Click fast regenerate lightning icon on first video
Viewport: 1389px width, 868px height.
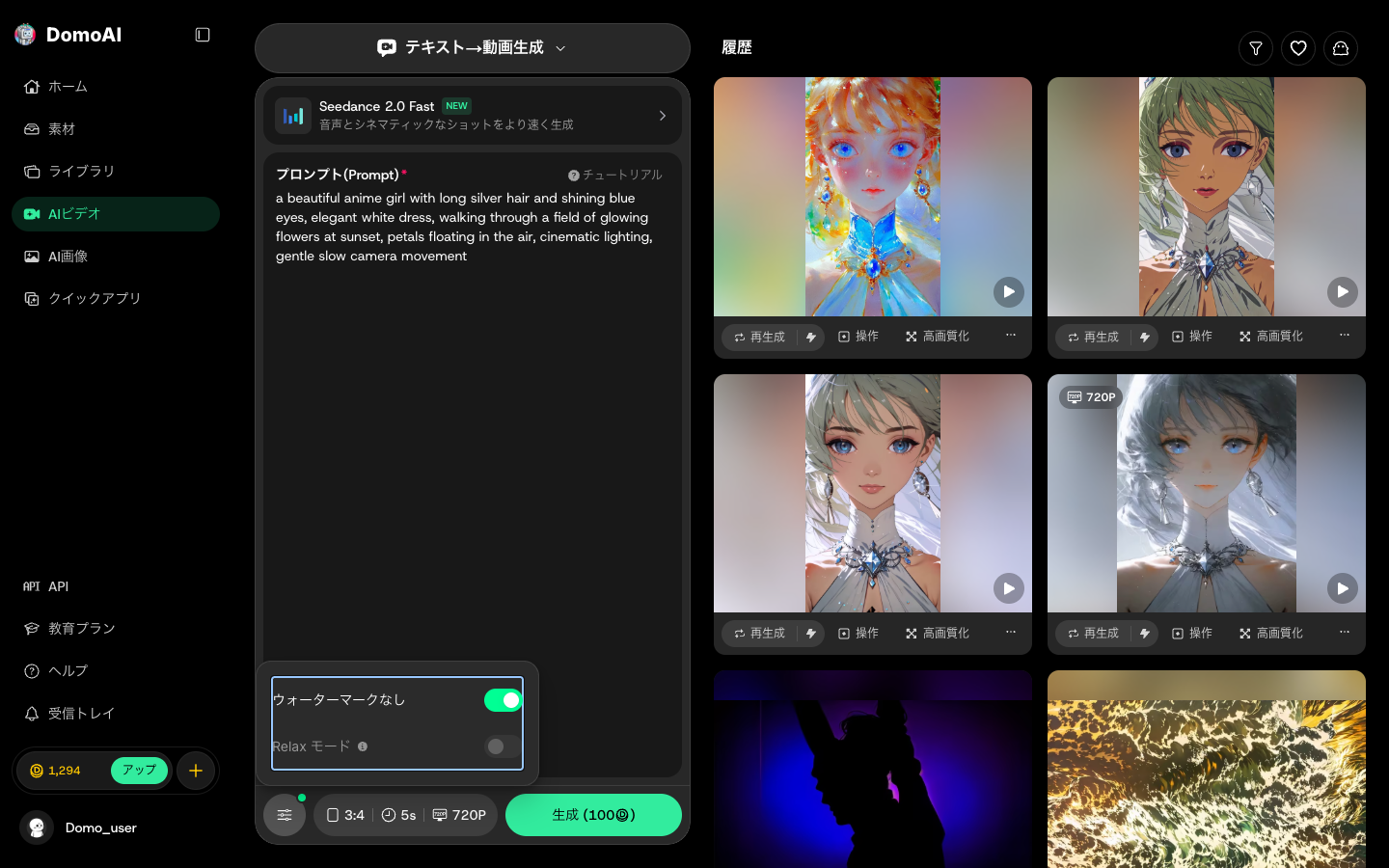click(811, 338)
